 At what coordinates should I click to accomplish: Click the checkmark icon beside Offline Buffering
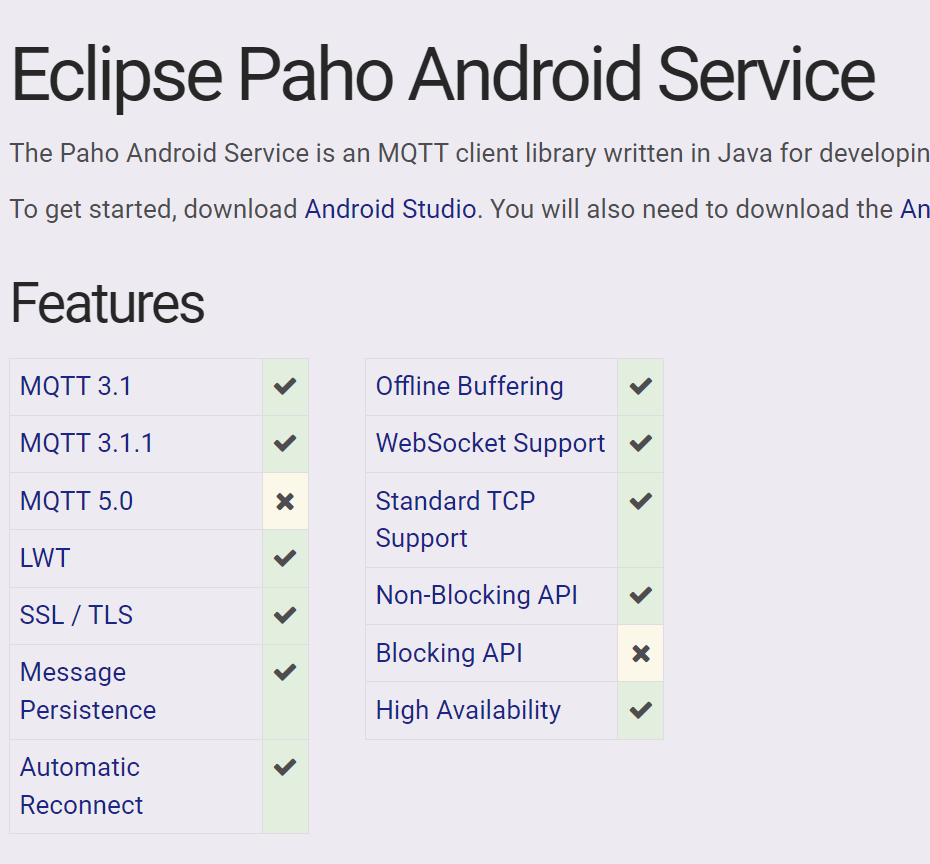click(x=641, y=387)
